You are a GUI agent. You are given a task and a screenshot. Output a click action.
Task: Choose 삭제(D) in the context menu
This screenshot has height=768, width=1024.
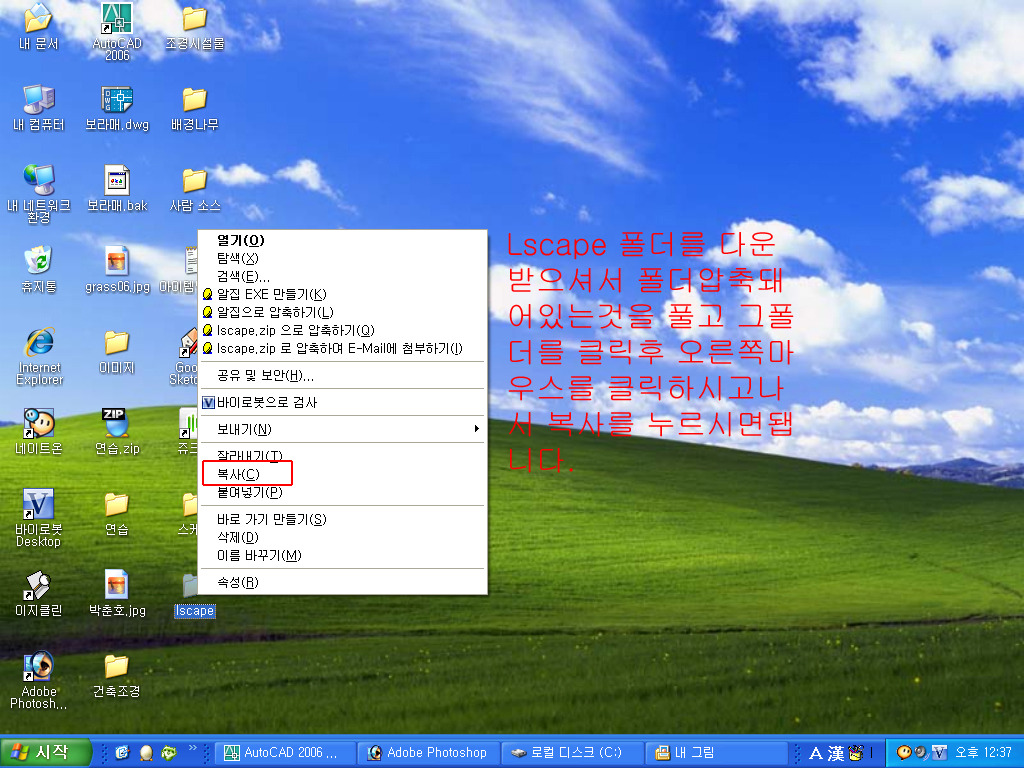[343, 537]
